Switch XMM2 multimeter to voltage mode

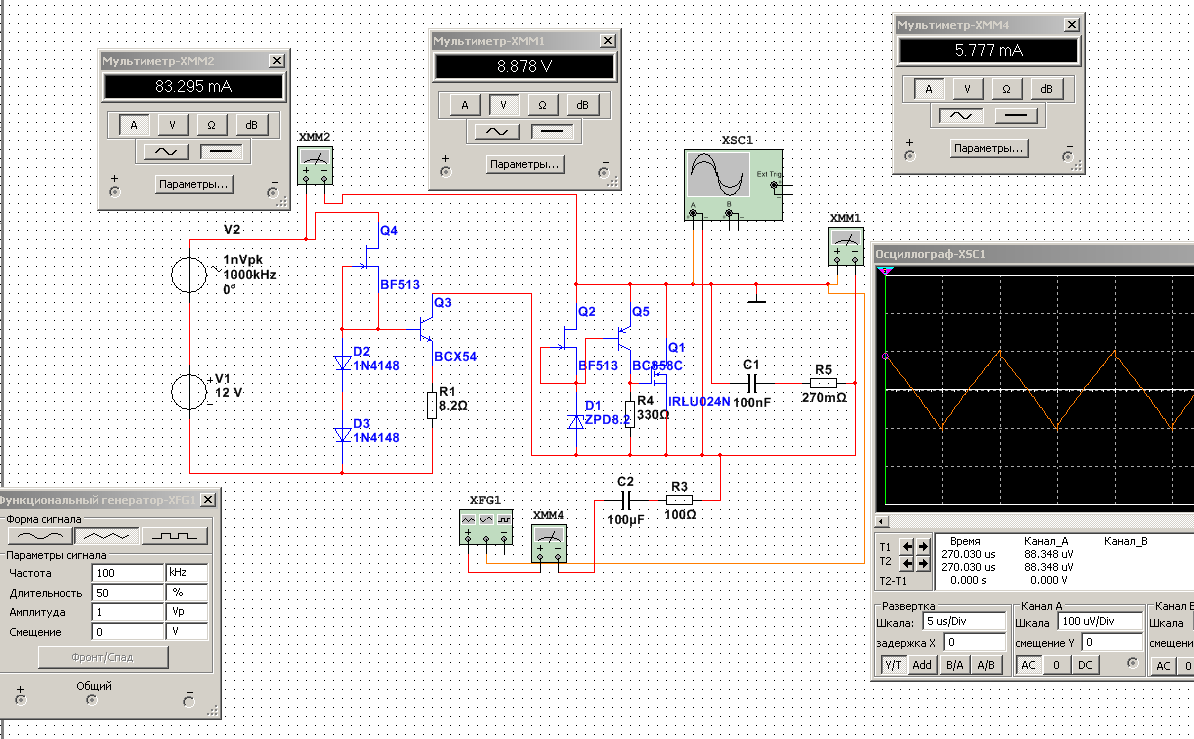173,124
